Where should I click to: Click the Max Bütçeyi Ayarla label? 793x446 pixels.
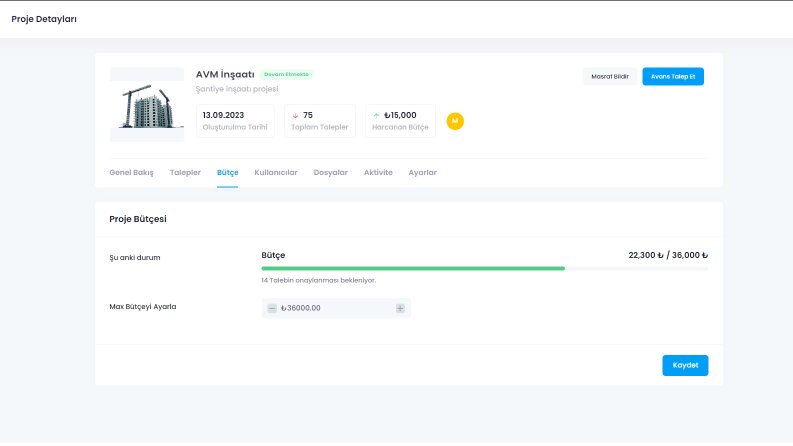coord(143,306)
